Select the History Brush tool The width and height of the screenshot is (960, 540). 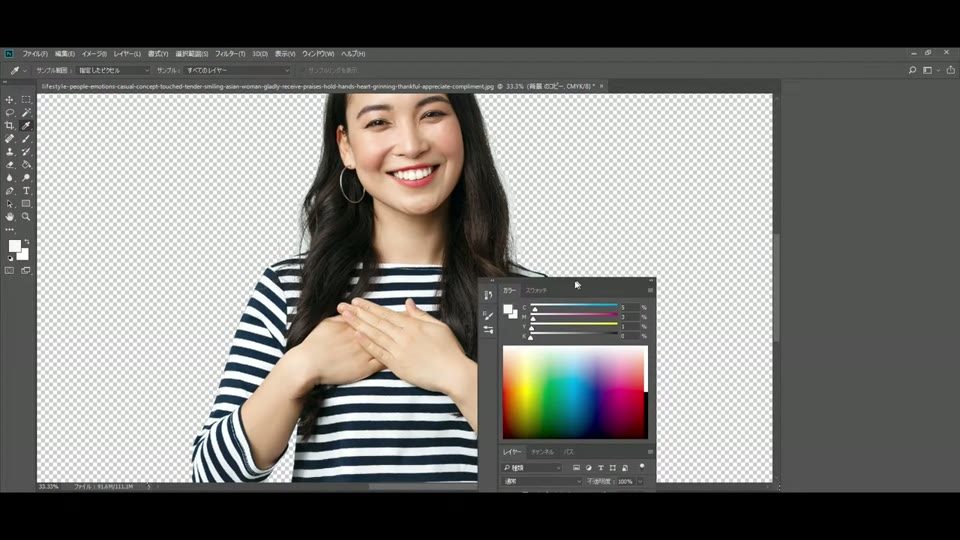pyautogui.click(x=26, y=152)
